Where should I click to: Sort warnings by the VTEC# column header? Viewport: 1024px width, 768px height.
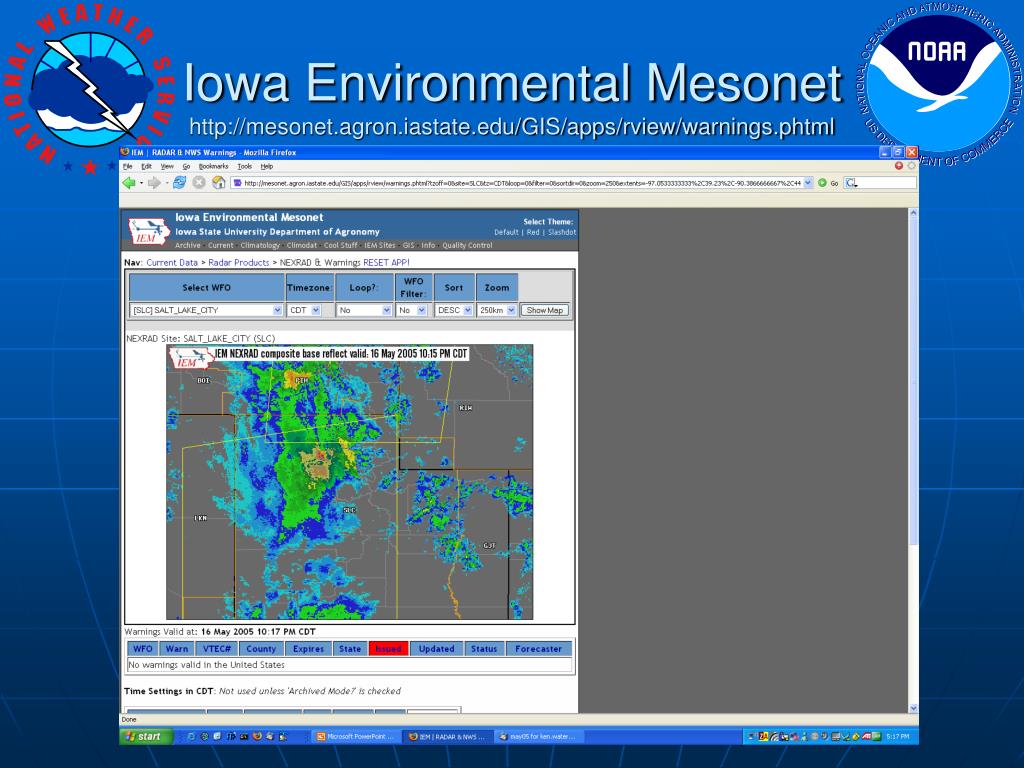[217, 648]
